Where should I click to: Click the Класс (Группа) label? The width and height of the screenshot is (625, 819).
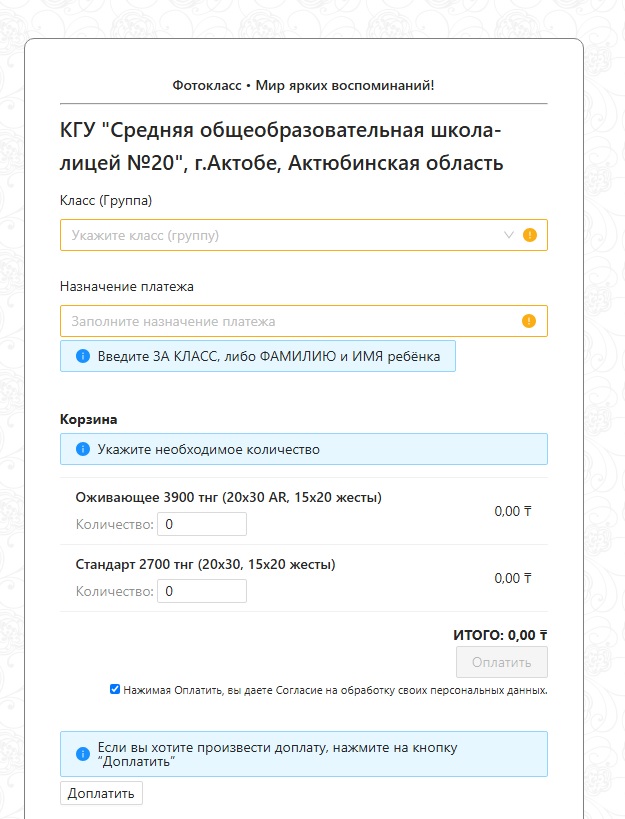(x=106, y=201)
